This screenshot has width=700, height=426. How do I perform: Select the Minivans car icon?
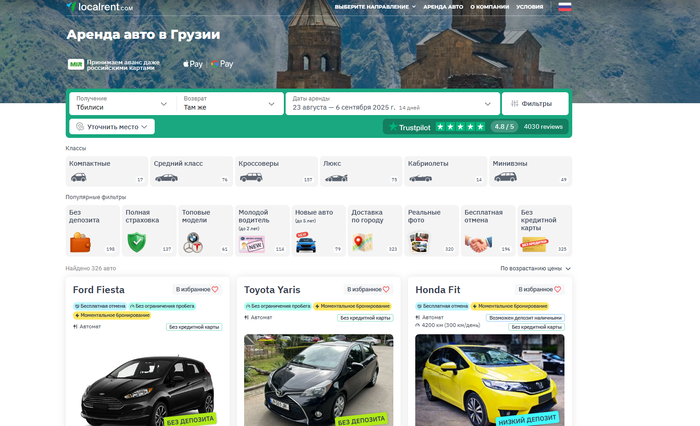(x=505, y=177)
